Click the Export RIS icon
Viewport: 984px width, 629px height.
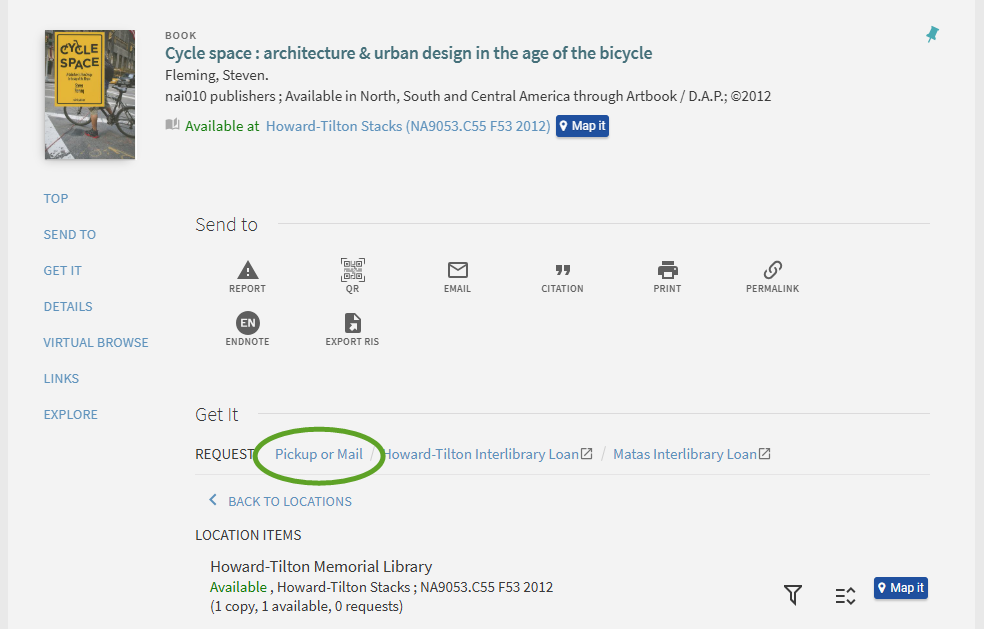coord(352,324)
